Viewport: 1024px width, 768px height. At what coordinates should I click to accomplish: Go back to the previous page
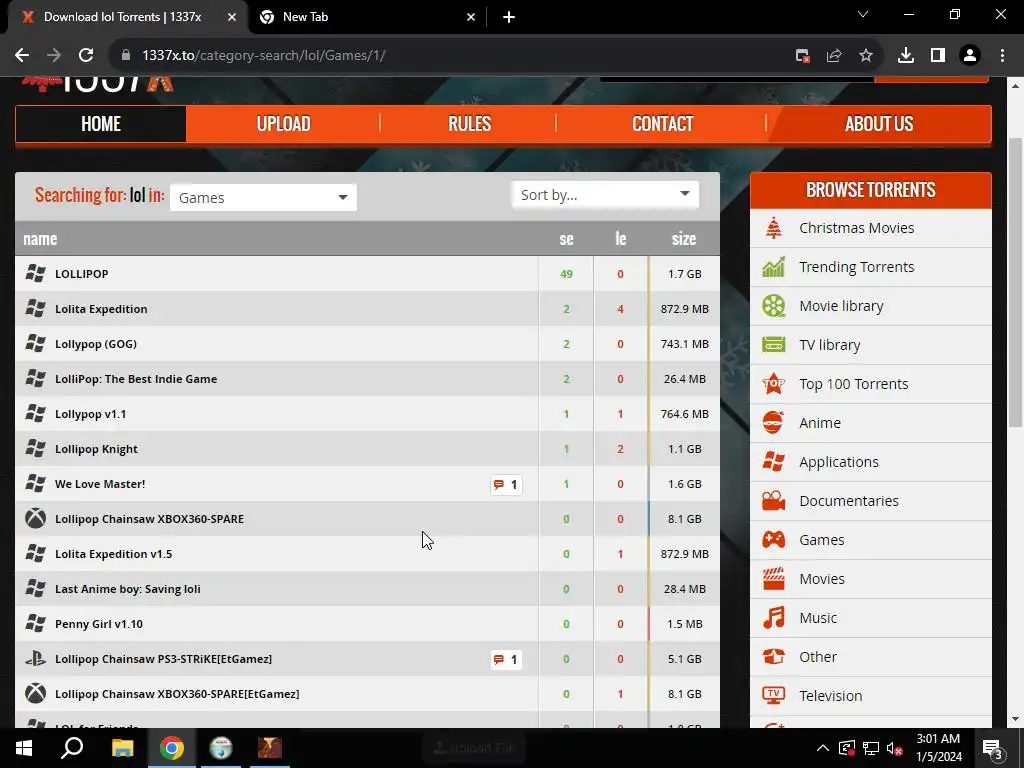(22, 56)
